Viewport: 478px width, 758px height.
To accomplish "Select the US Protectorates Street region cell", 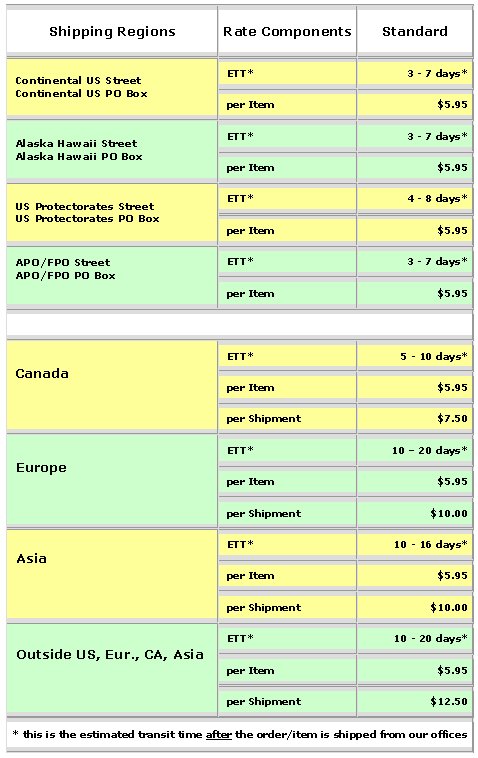I will coord(112,213).
